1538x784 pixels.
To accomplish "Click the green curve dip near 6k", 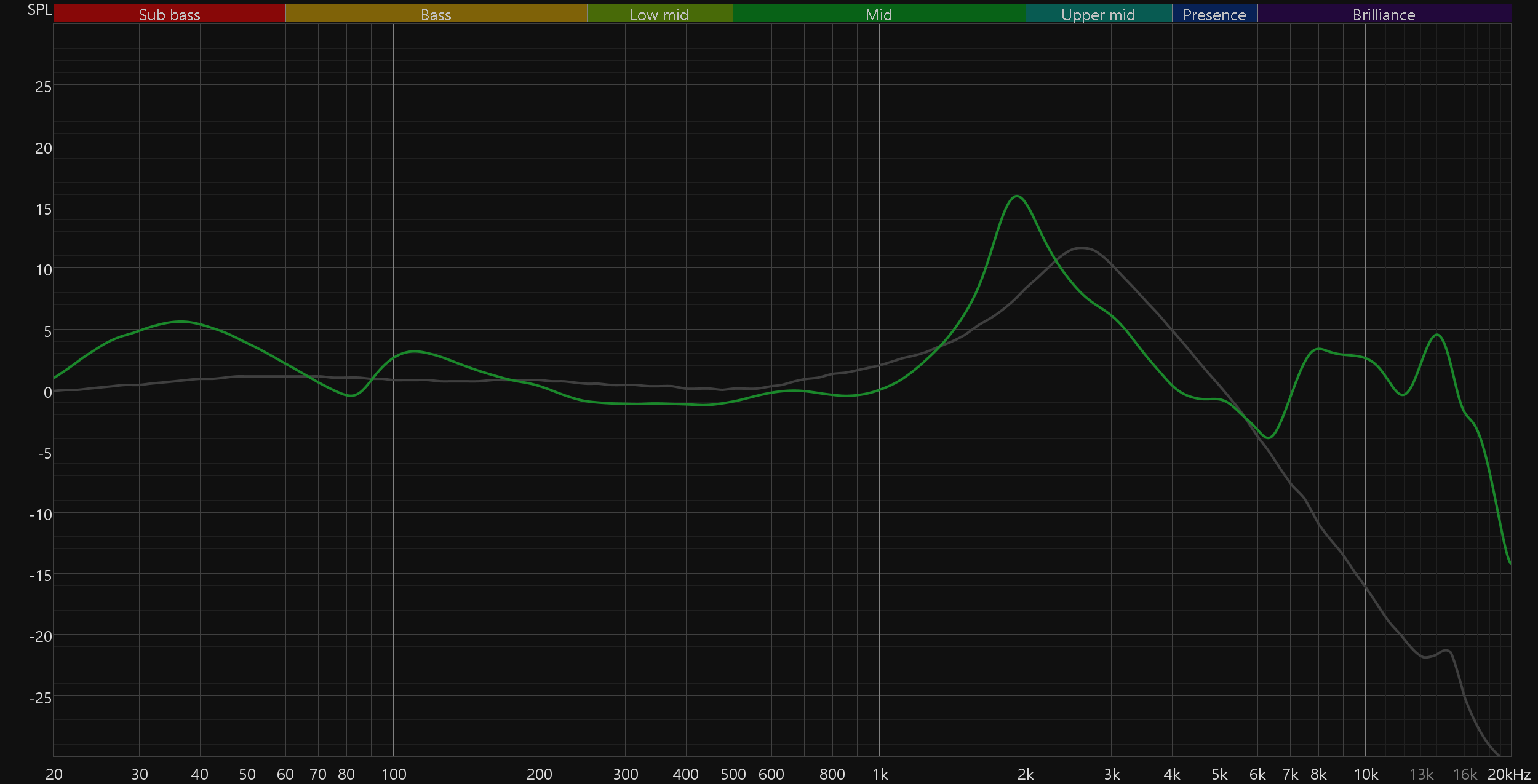I will [x=1269, y=437].
